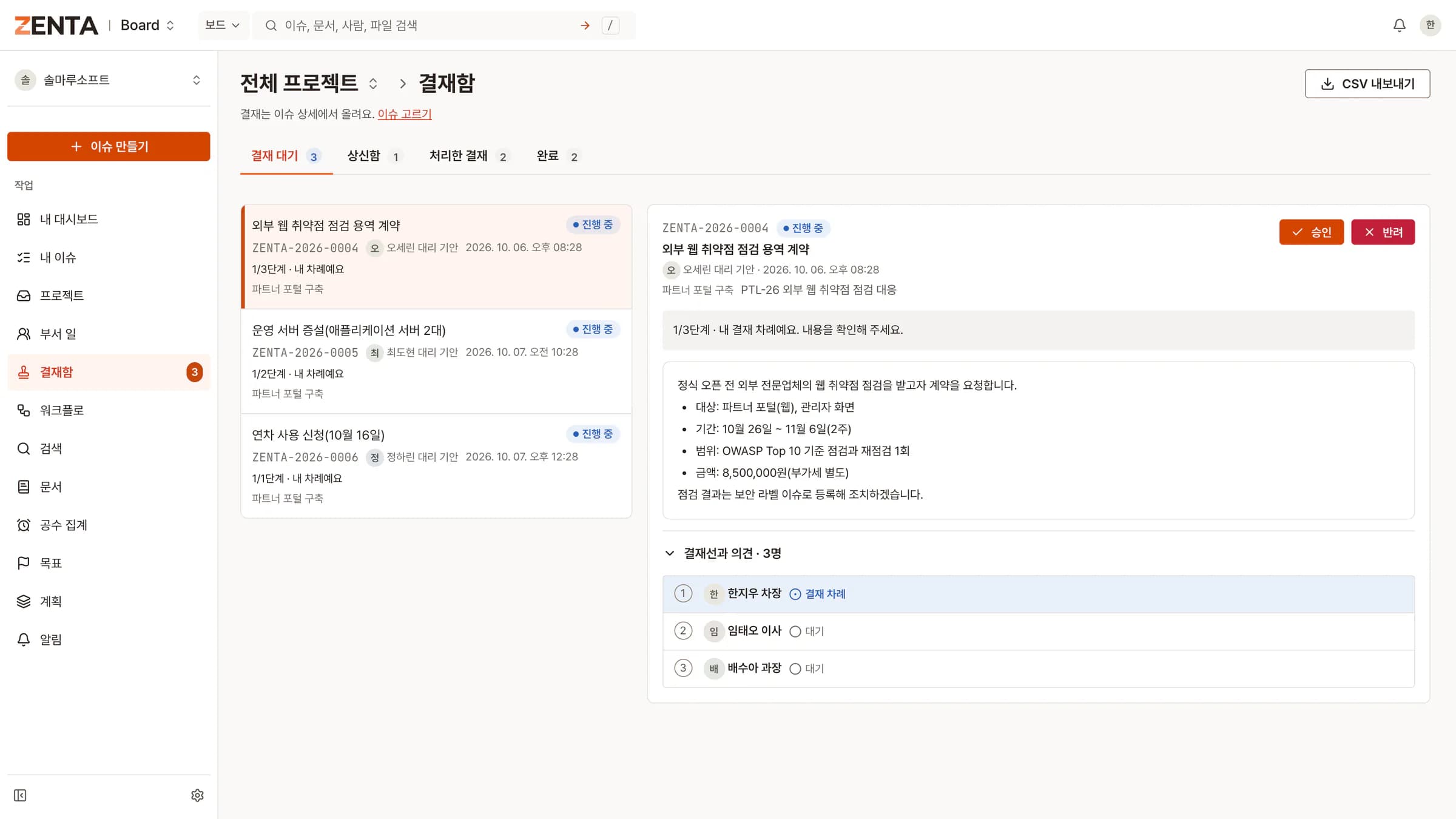
Task: Open 워크플로 page
Action: [109, 410]
